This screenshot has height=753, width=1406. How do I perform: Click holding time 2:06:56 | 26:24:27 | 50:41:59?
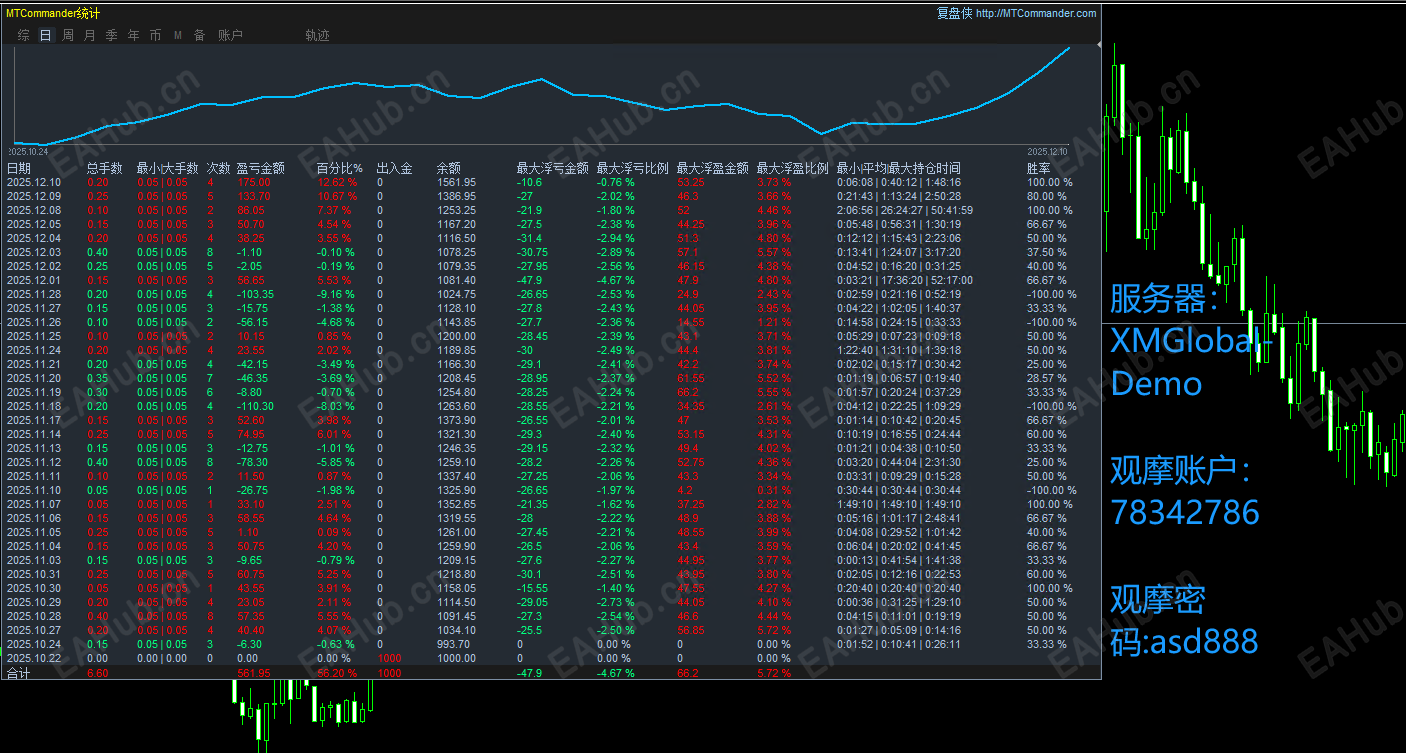pos(905,210)
